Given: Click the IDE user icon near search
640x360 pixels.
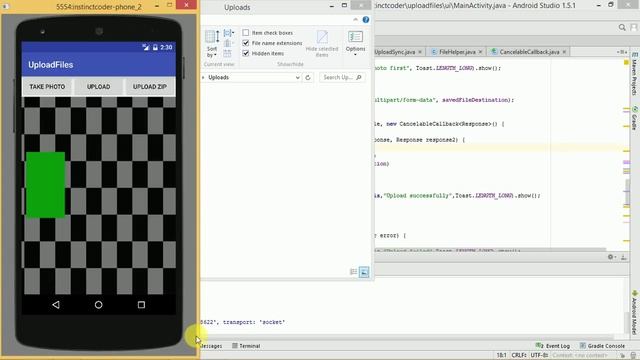Looking at the screenshot, I should (x=634, y=27).
